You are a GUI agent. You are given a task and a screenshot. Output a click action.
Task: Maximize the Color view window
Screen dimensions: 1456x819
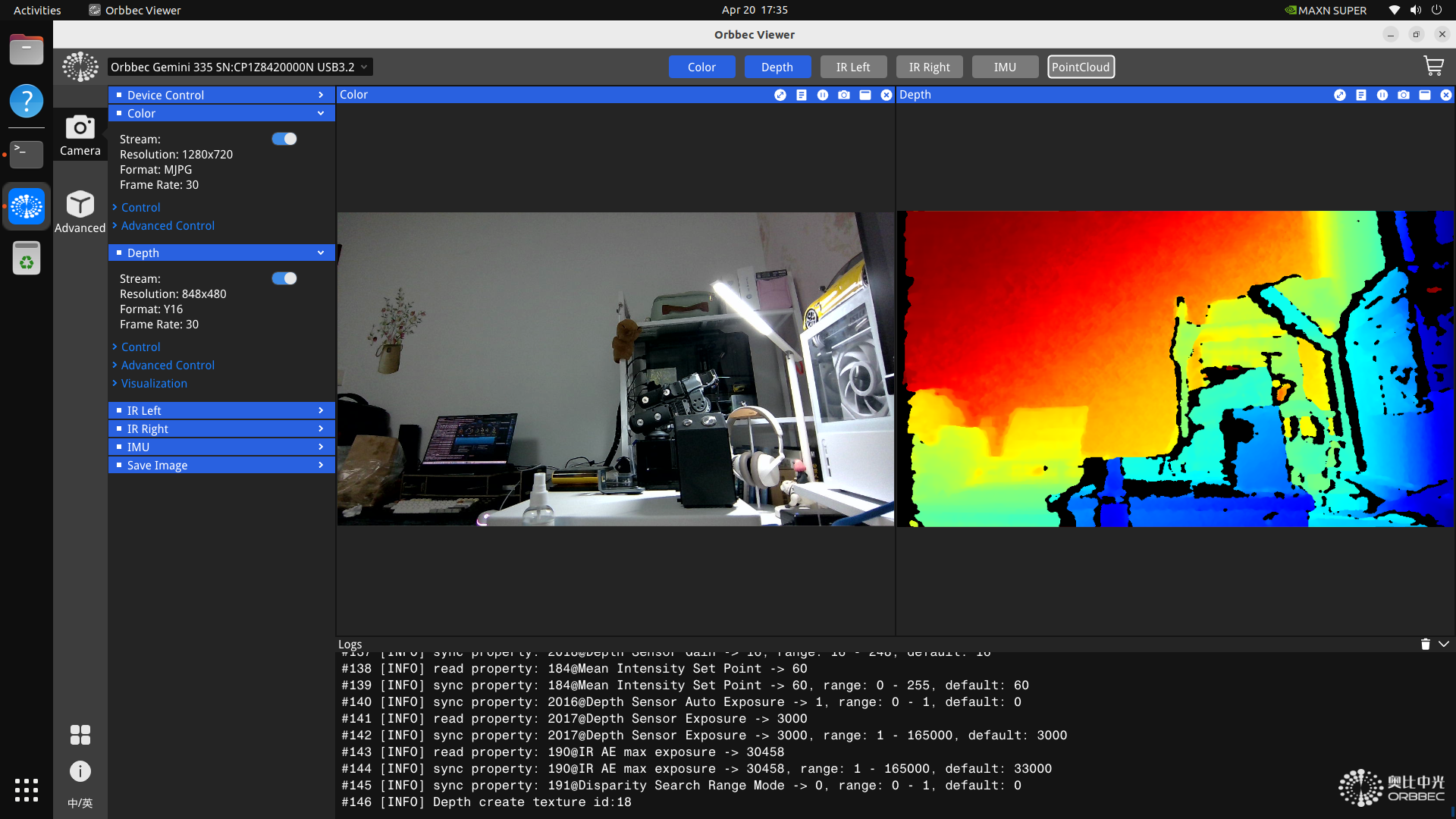(x=865, y=95)
